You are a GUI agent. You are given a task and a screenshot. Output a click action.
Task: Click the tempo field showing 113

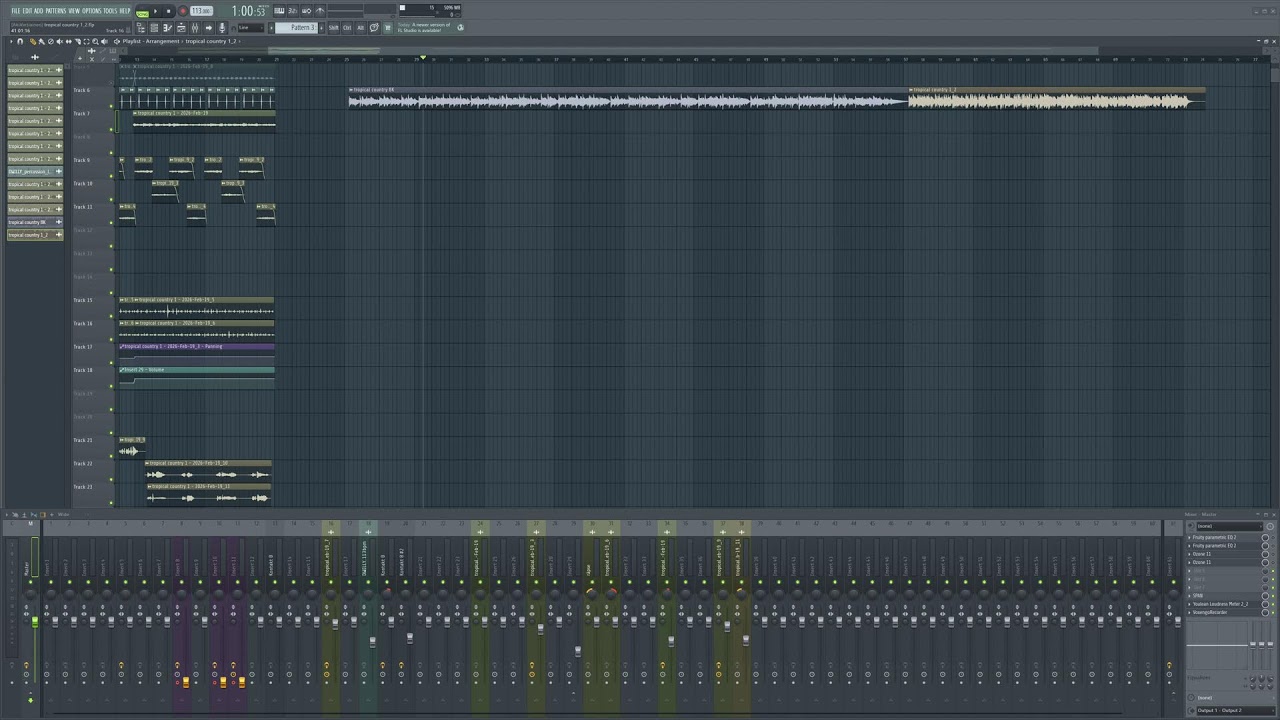click(201, 11)
